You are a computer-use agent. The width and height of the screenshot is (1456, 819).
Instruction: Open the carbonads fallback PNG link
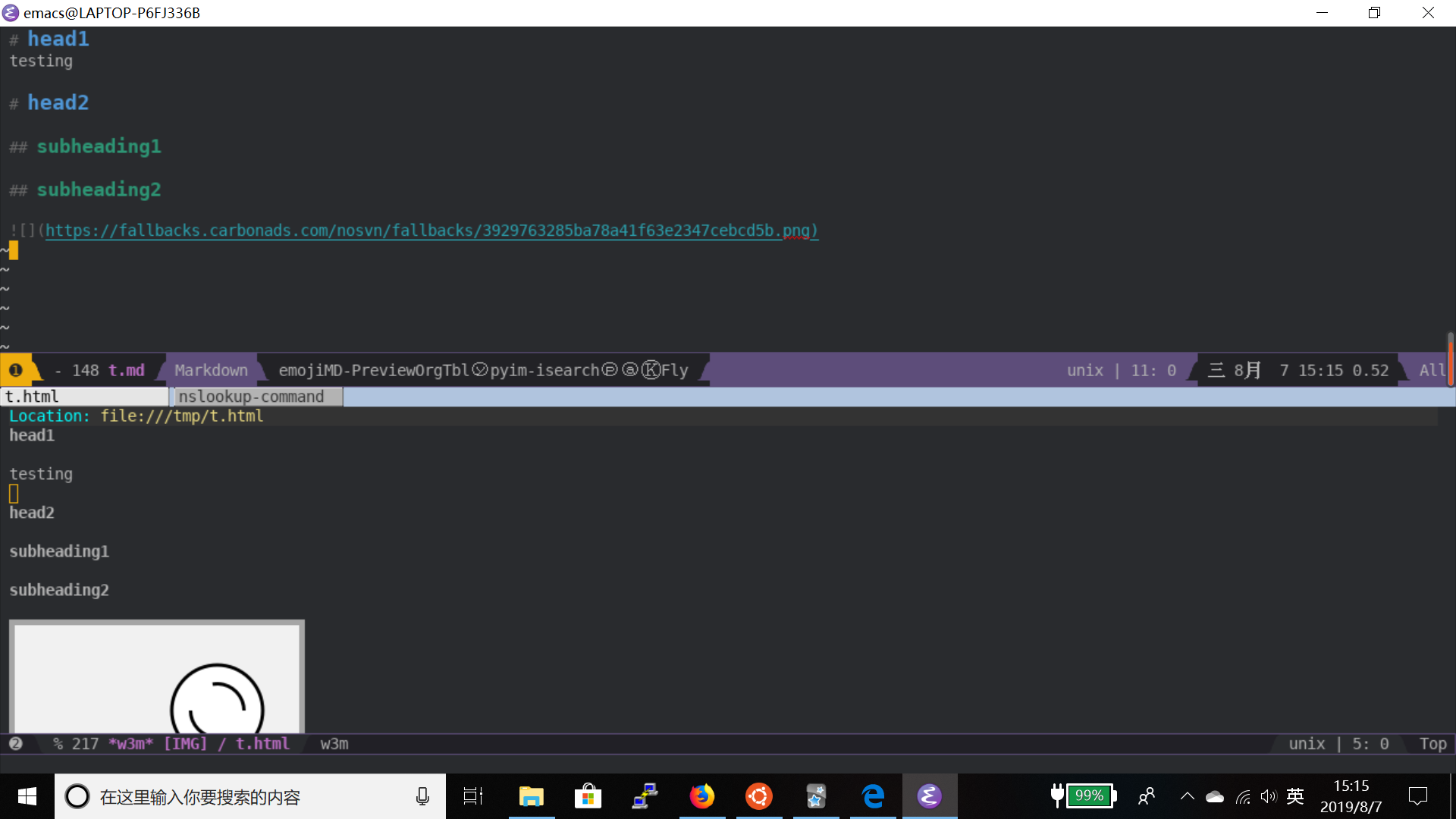pyautogui.click(x=431, y=231)
